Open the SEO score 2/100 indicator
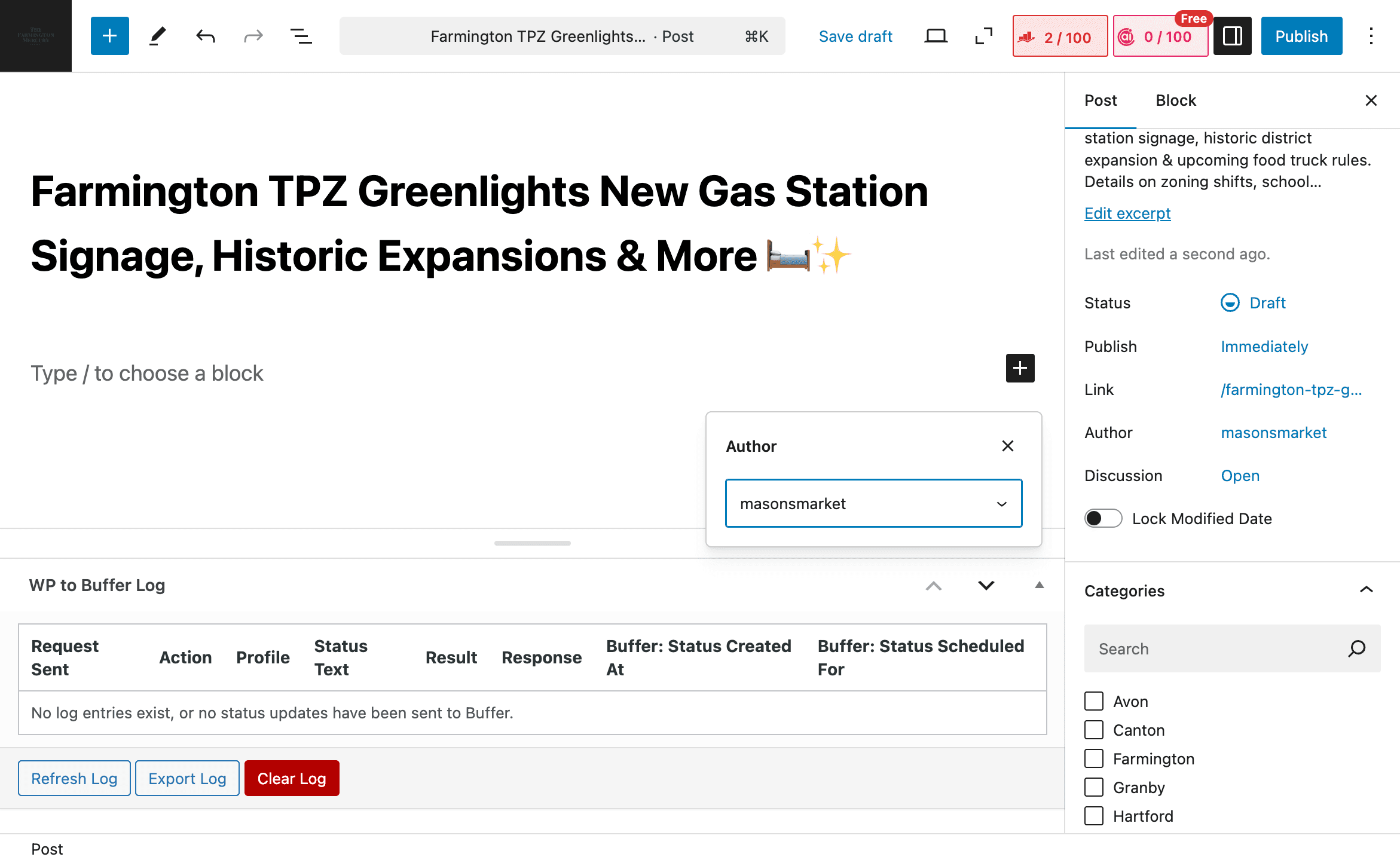This screenshot has height=863, width=1400. [1060, 36]
